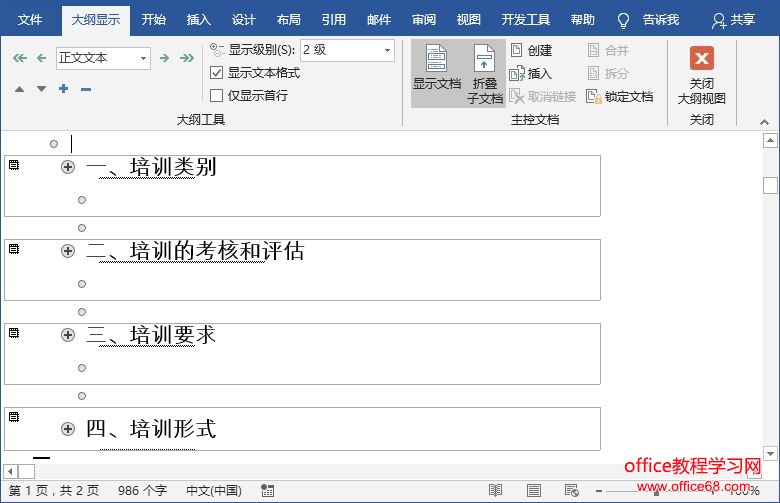Promote outline level left arrow
780x503 pixels.
(x=41, y=58)
